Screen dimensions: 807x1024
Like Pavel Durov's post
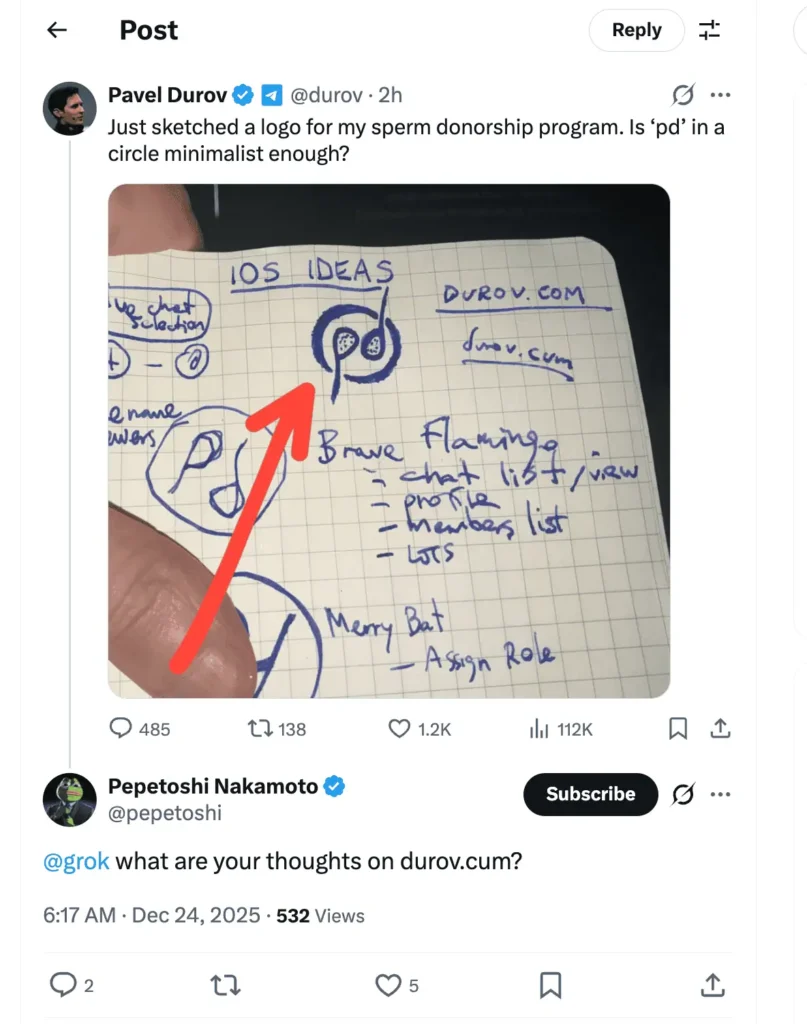pyautogui.click(x=398, y=729)
